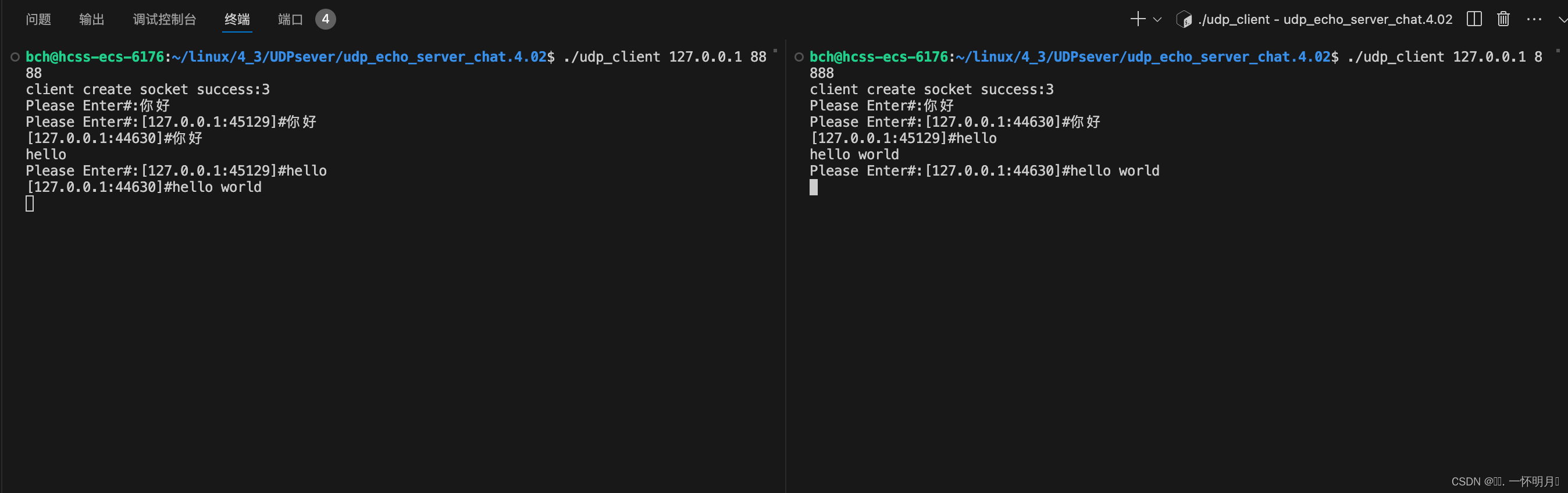Click the panel chevron at far right edge
This screenshot has width=1568, height=493.
tap(1562, 20)
